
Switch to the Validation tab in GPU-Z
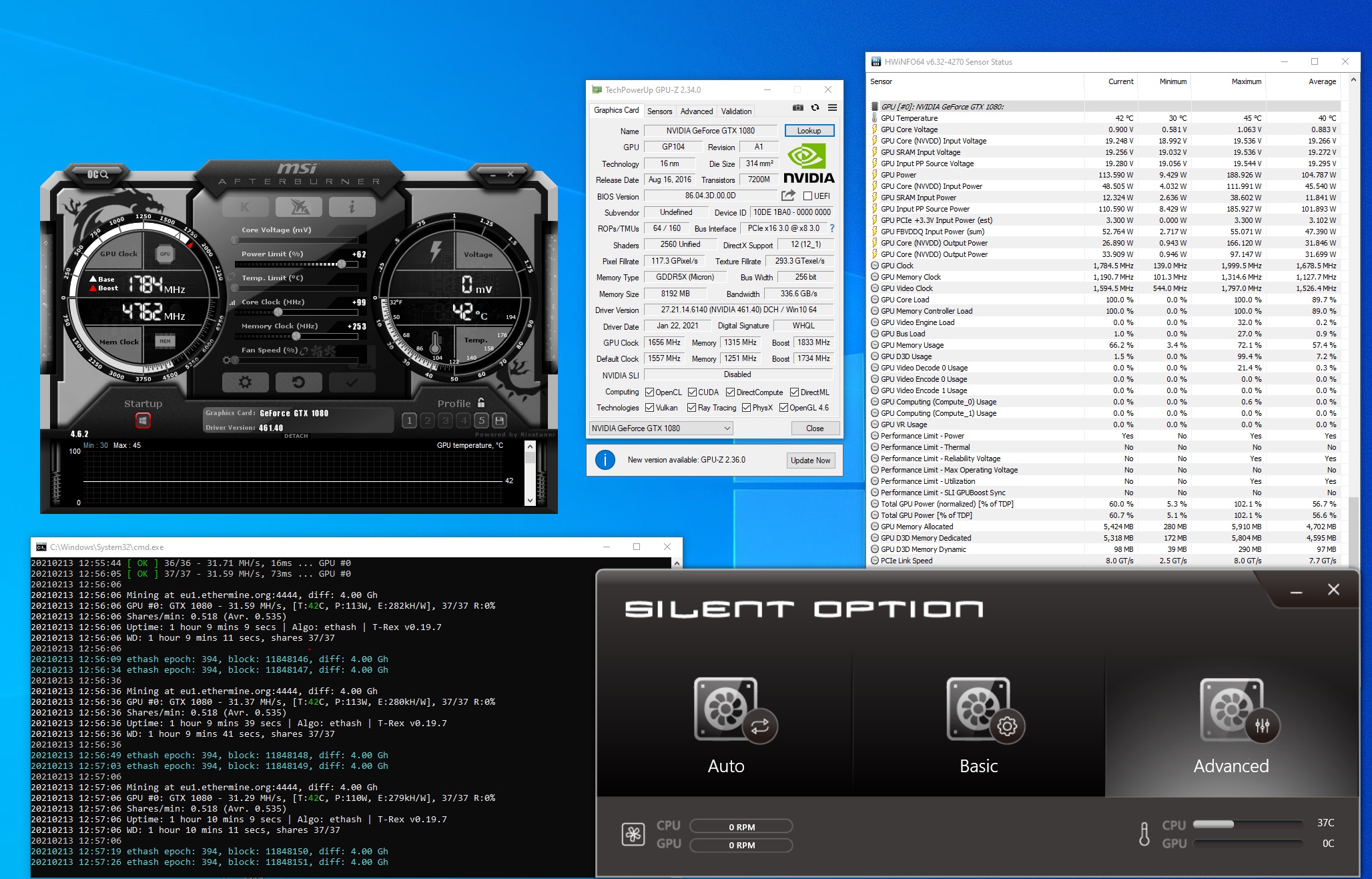[736, 111]
